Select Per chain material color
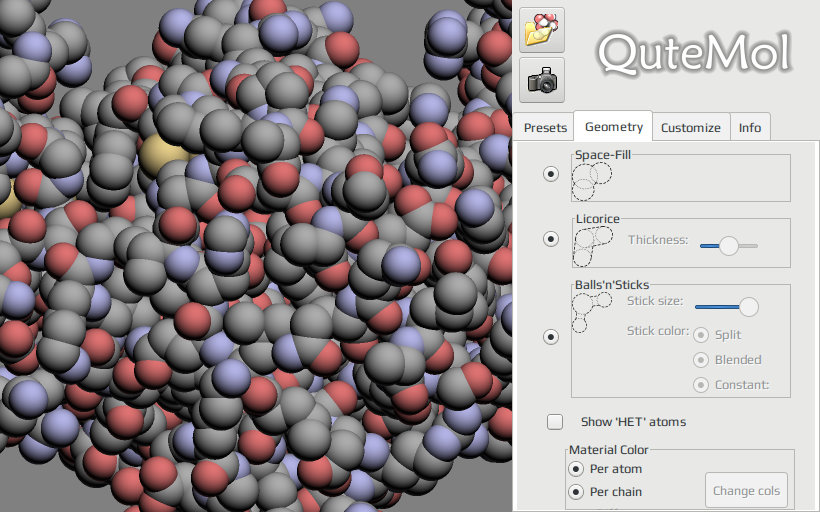This screenshot has width=820, height=512. point(576,492)
